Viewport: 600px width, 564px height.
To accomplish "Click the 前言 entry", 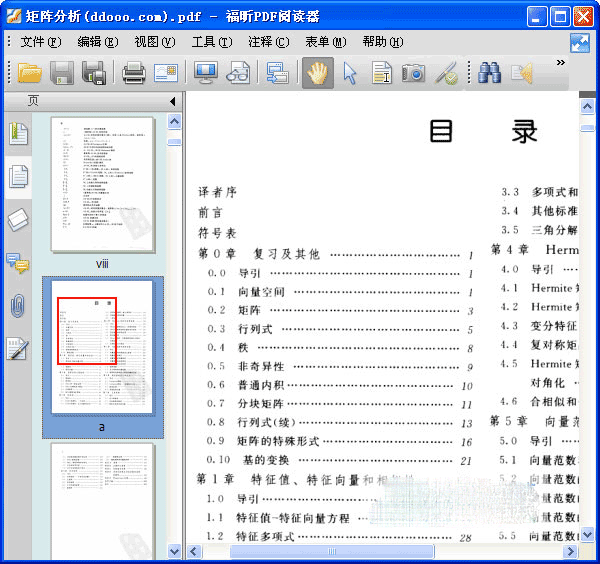I will coord(210,212).
